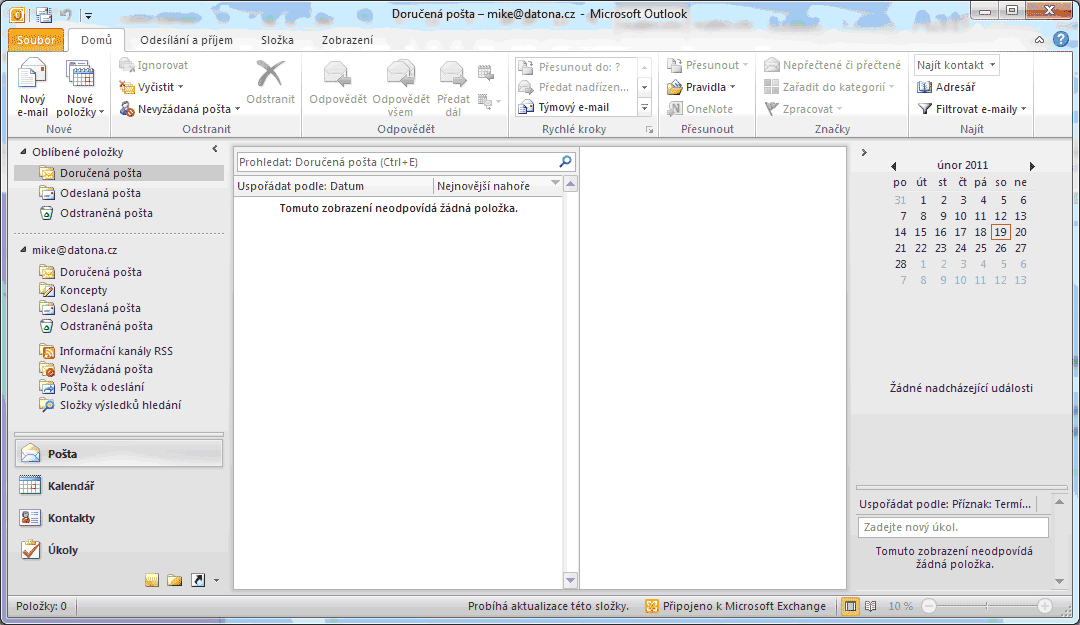This screenshot has height=625, width=1080.
Task: Click message list scroll up arrow
Action: click(570, 184)
